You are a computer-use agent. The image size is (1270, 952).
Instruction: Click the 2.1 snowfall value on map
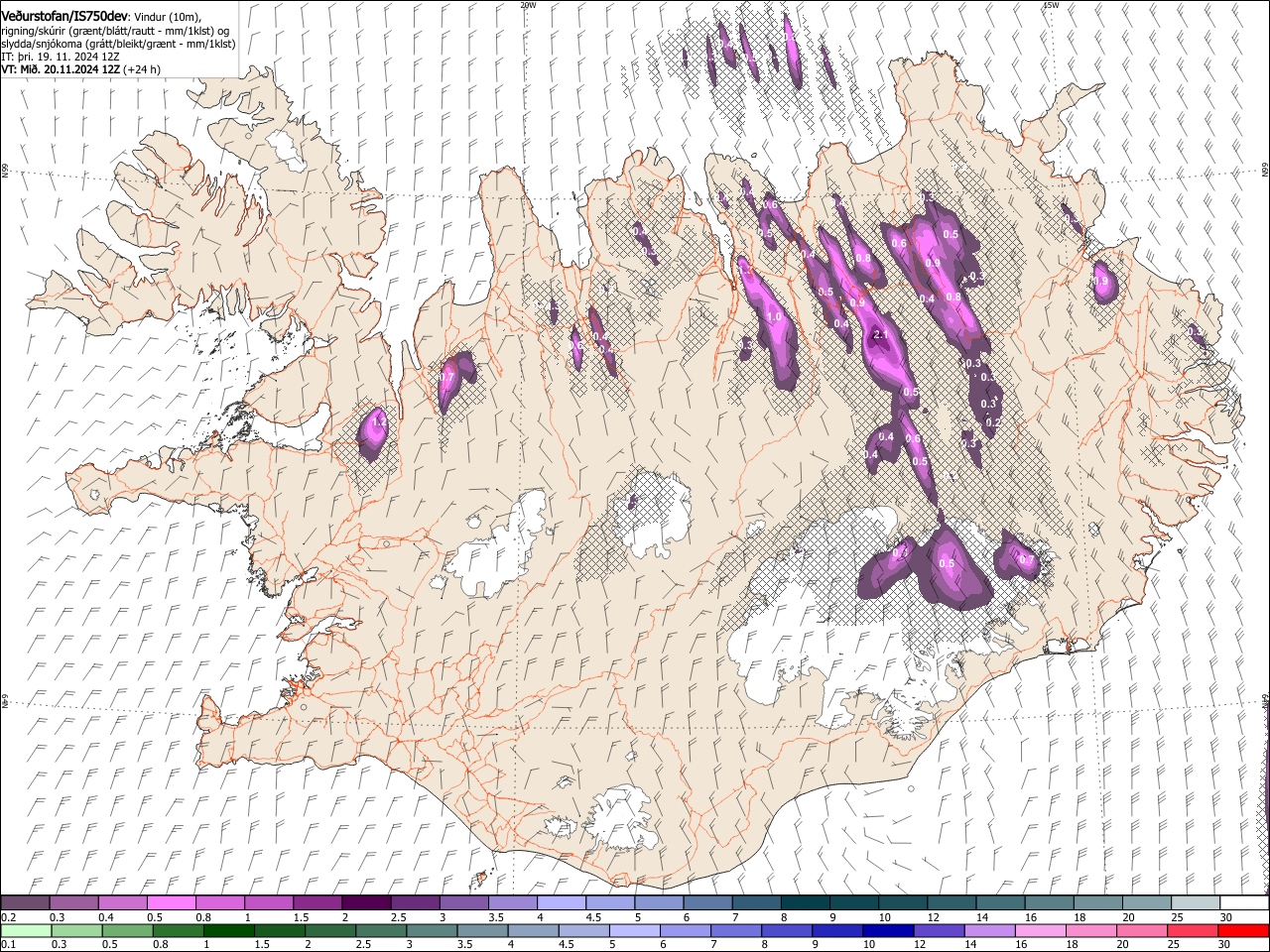click(x=879, y=335)
